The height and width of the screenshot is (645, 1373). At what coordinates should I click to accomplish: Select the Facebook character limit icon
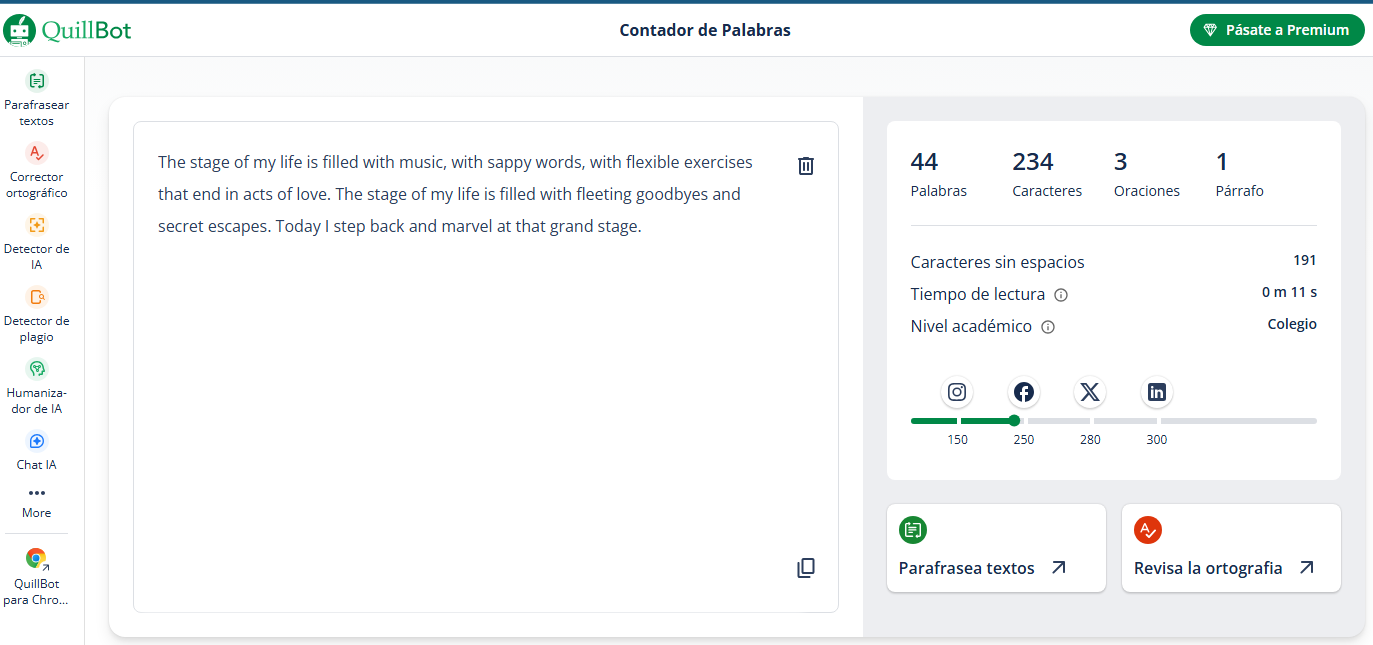[x=1023, y=392]
